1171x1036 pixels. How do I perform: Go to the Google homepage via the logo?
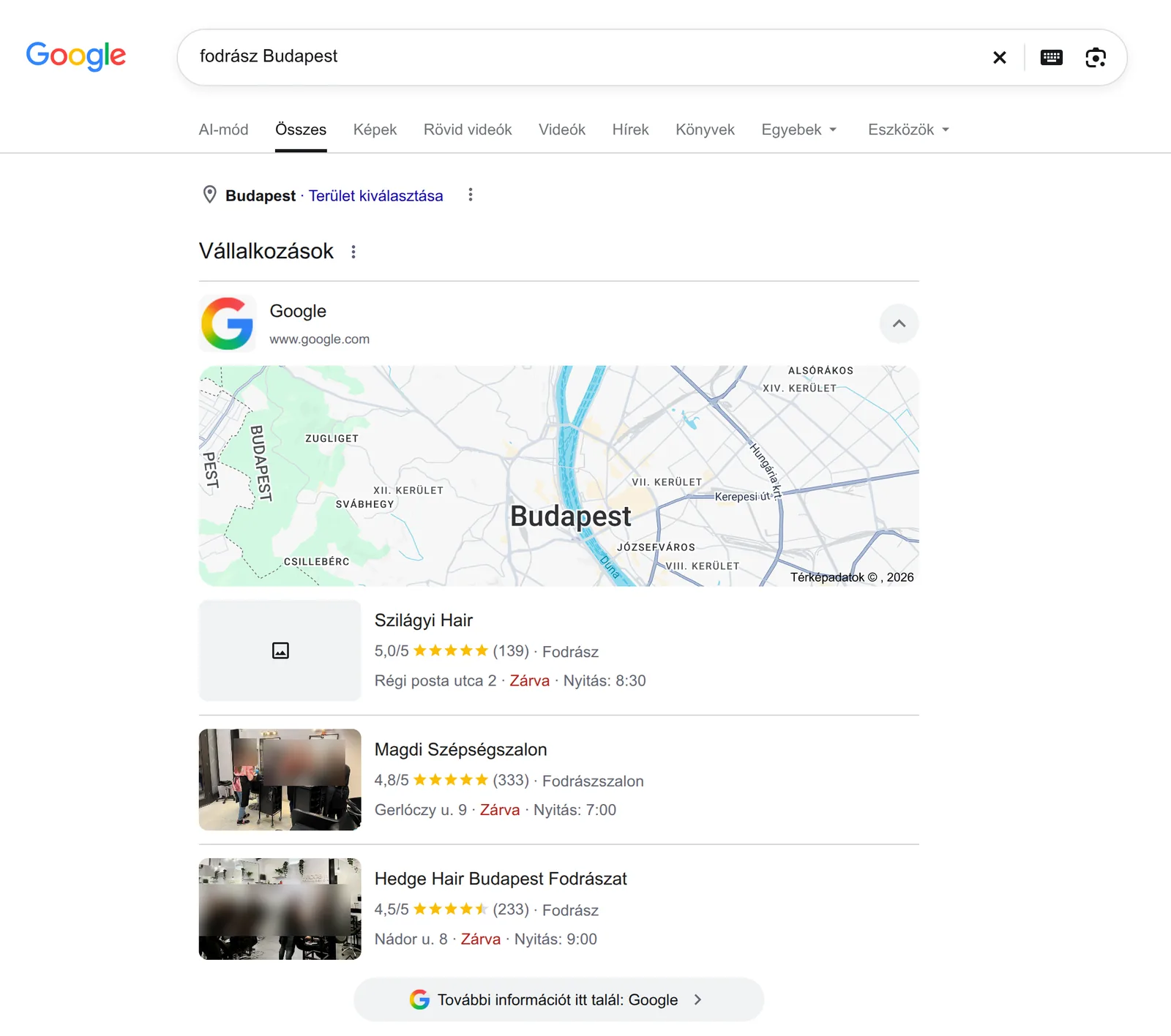(x=76, y=56)
